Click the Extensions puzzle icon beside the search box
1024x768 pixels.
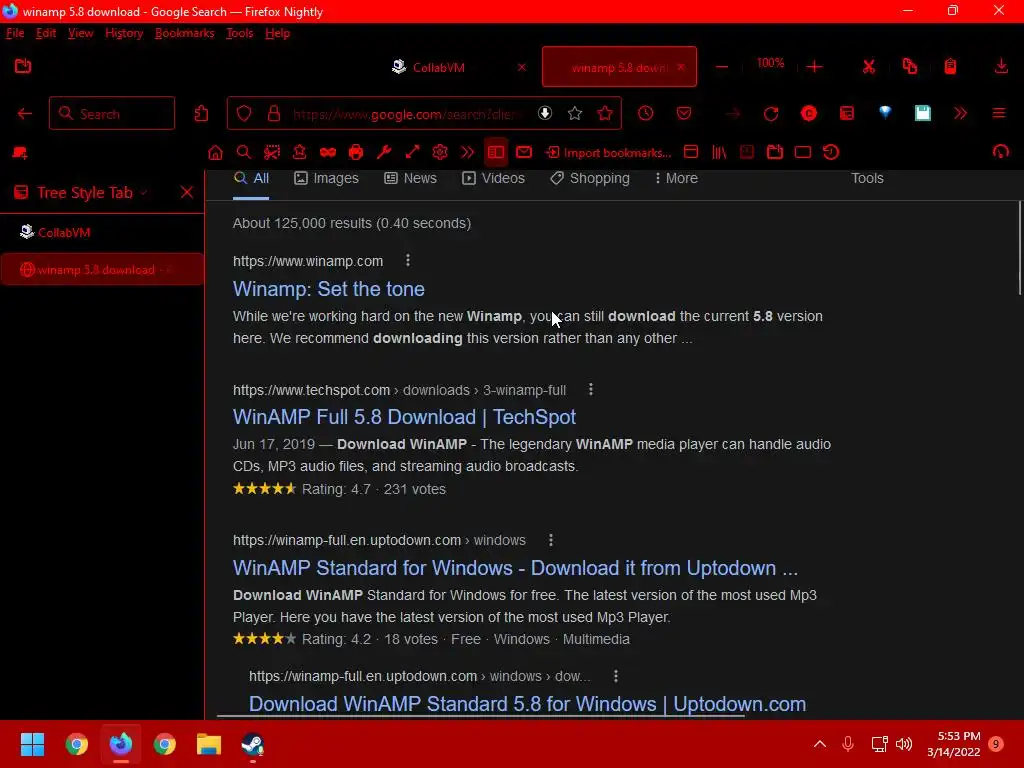[201, 114]
